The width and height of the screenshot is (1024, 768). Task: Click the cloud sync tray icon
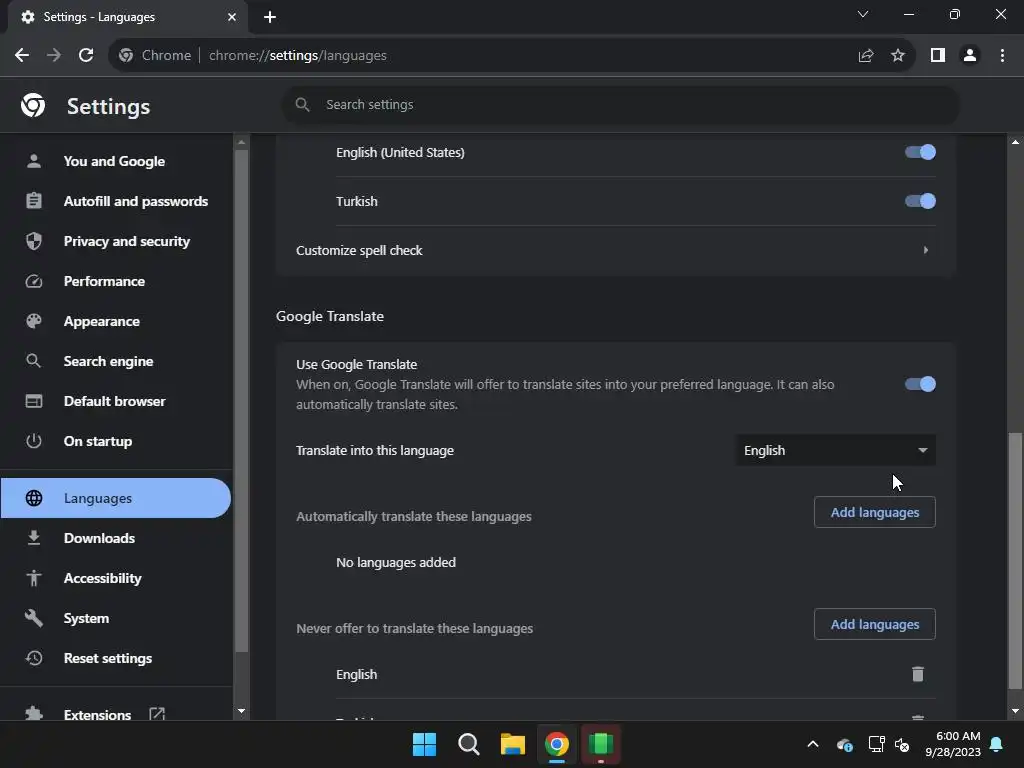tap(844, 744)
